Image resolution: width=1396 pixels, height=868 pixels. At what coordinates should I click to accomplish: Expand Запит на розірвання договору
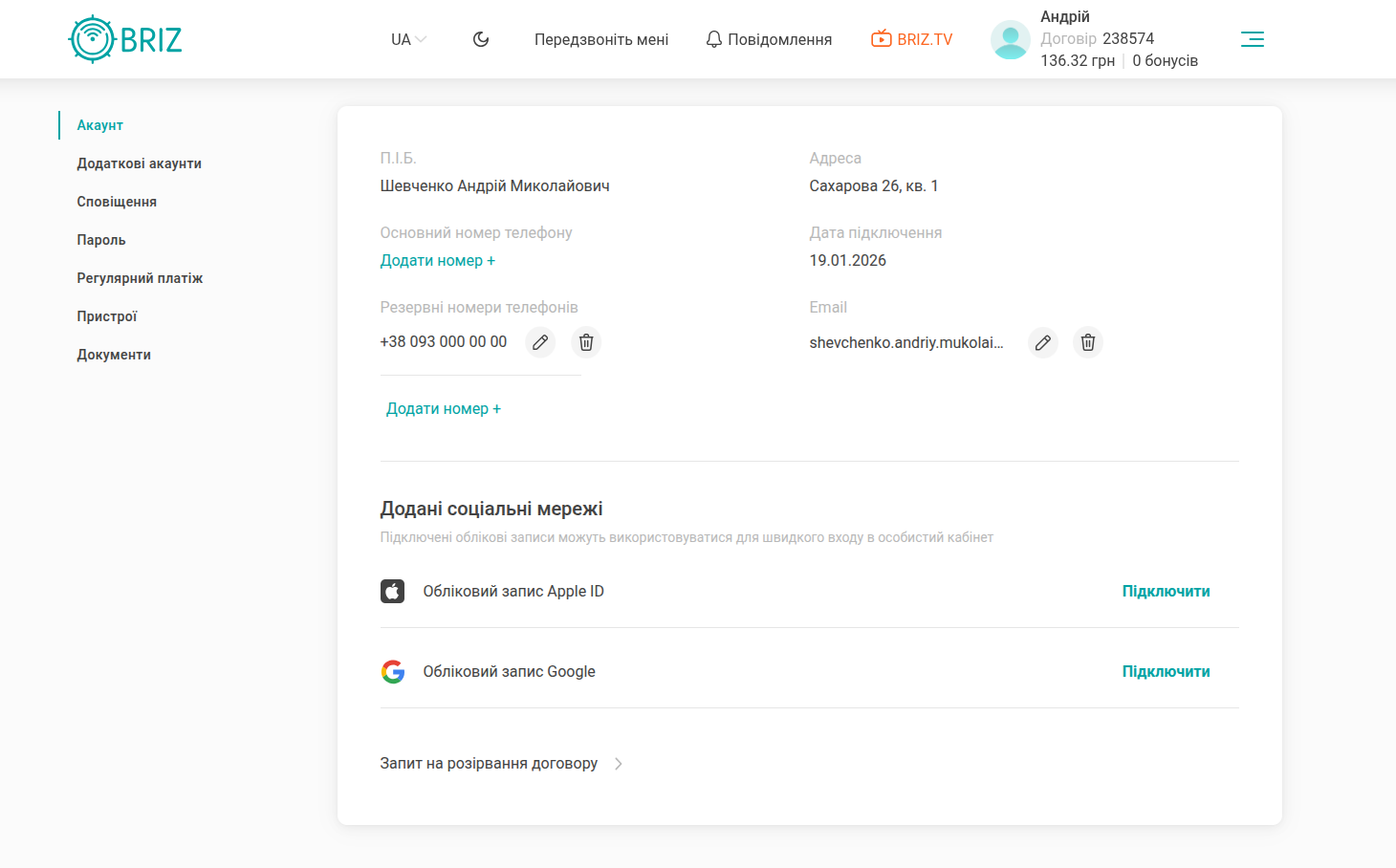click(x=501, y=764)
